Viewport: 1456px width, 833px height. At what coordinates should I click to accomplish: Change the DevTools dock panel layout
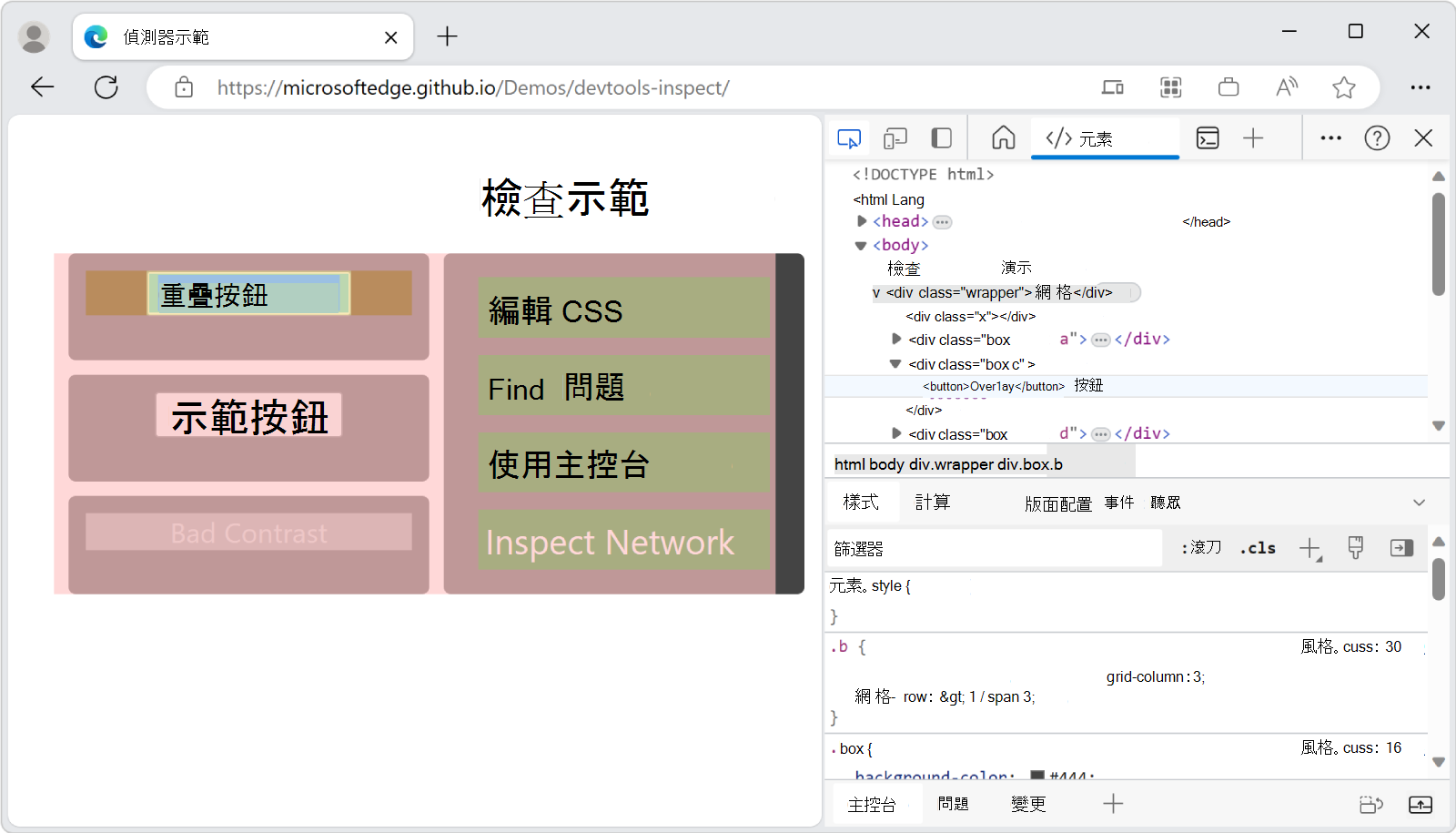(941, 137)
